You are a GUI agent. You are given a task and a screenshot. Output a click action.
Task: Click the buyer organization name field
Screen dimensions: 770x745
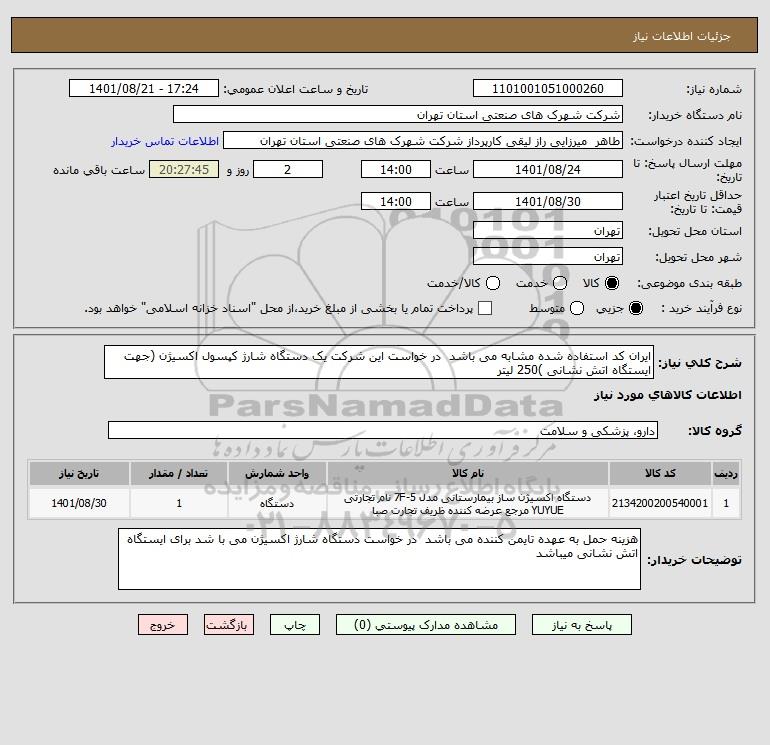point(398,114)
